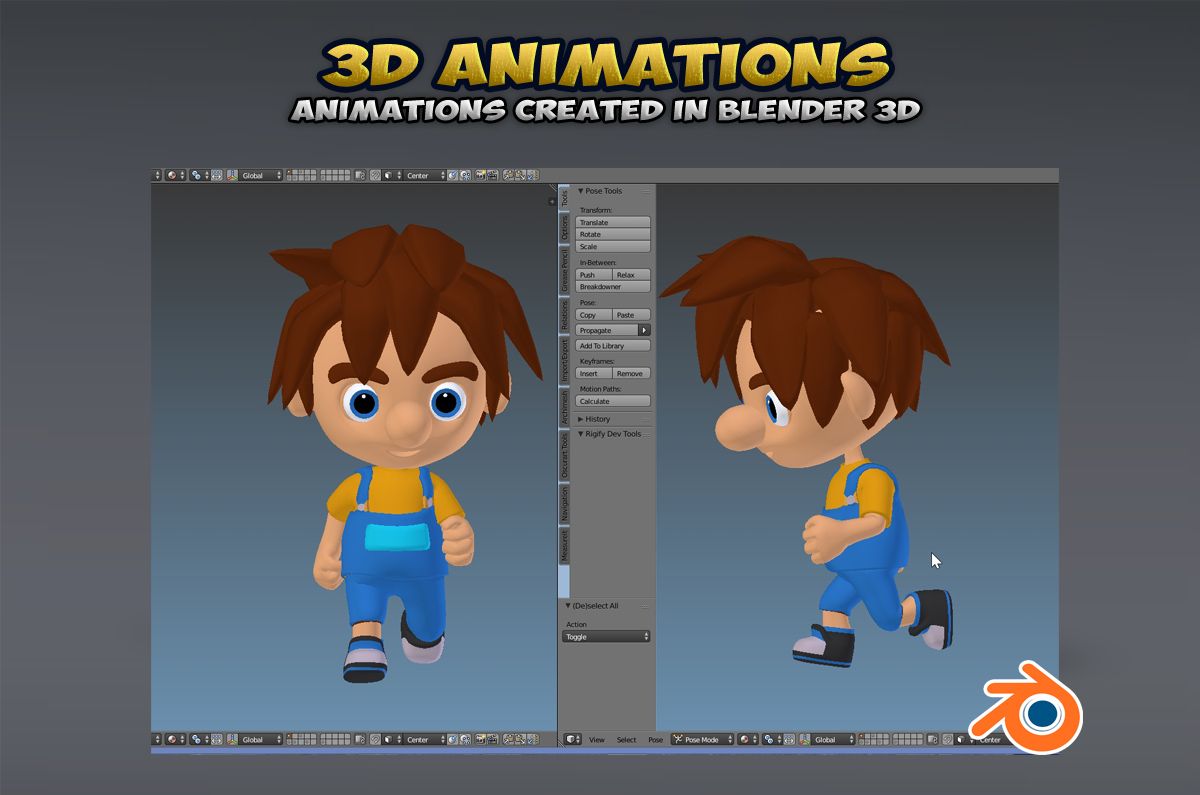Click shading sphere icon in bottom-left header
The height and width of the screenshot is (795, 1200).
point(175,740)
